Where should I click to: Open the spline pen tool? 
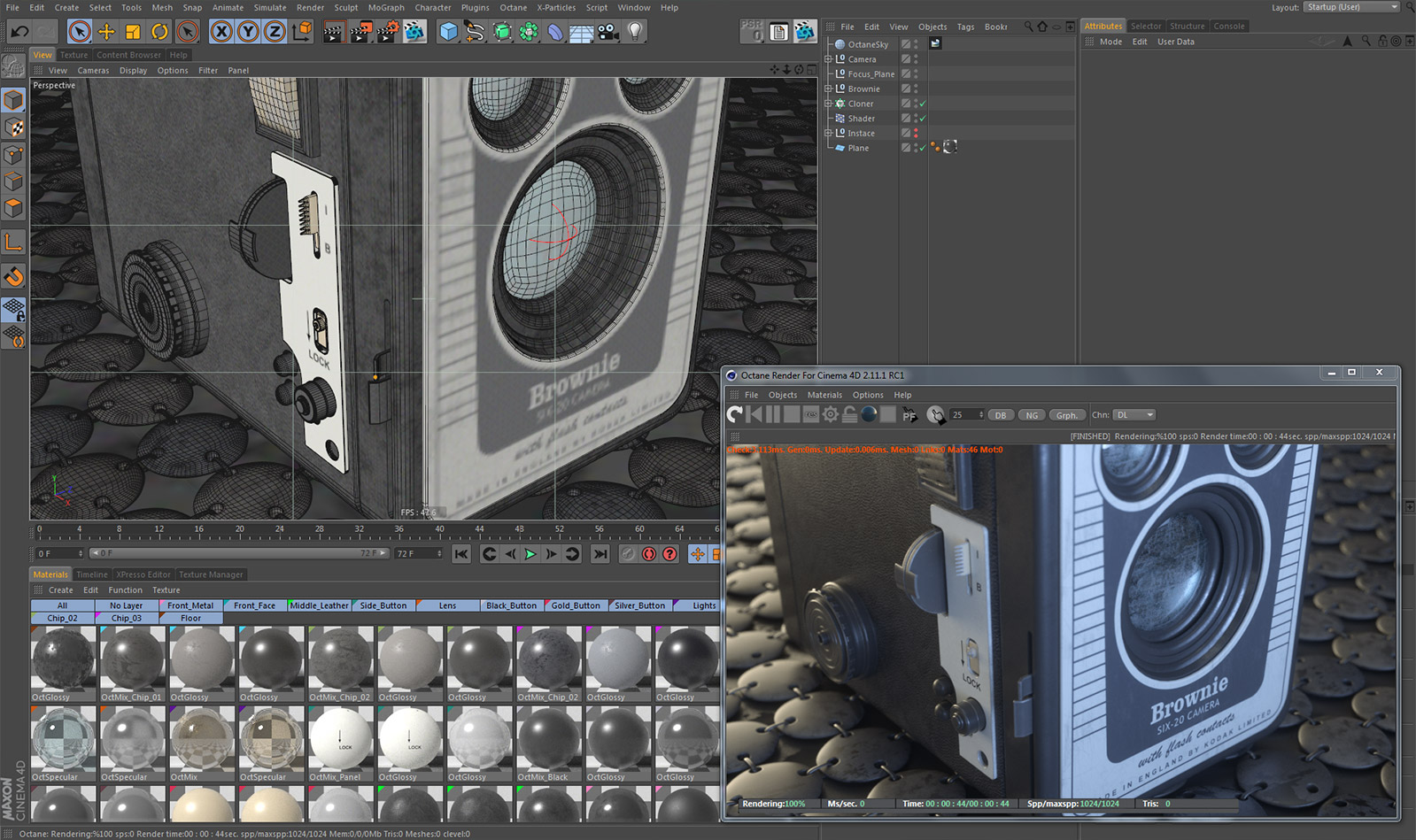[x=476, y=32]
